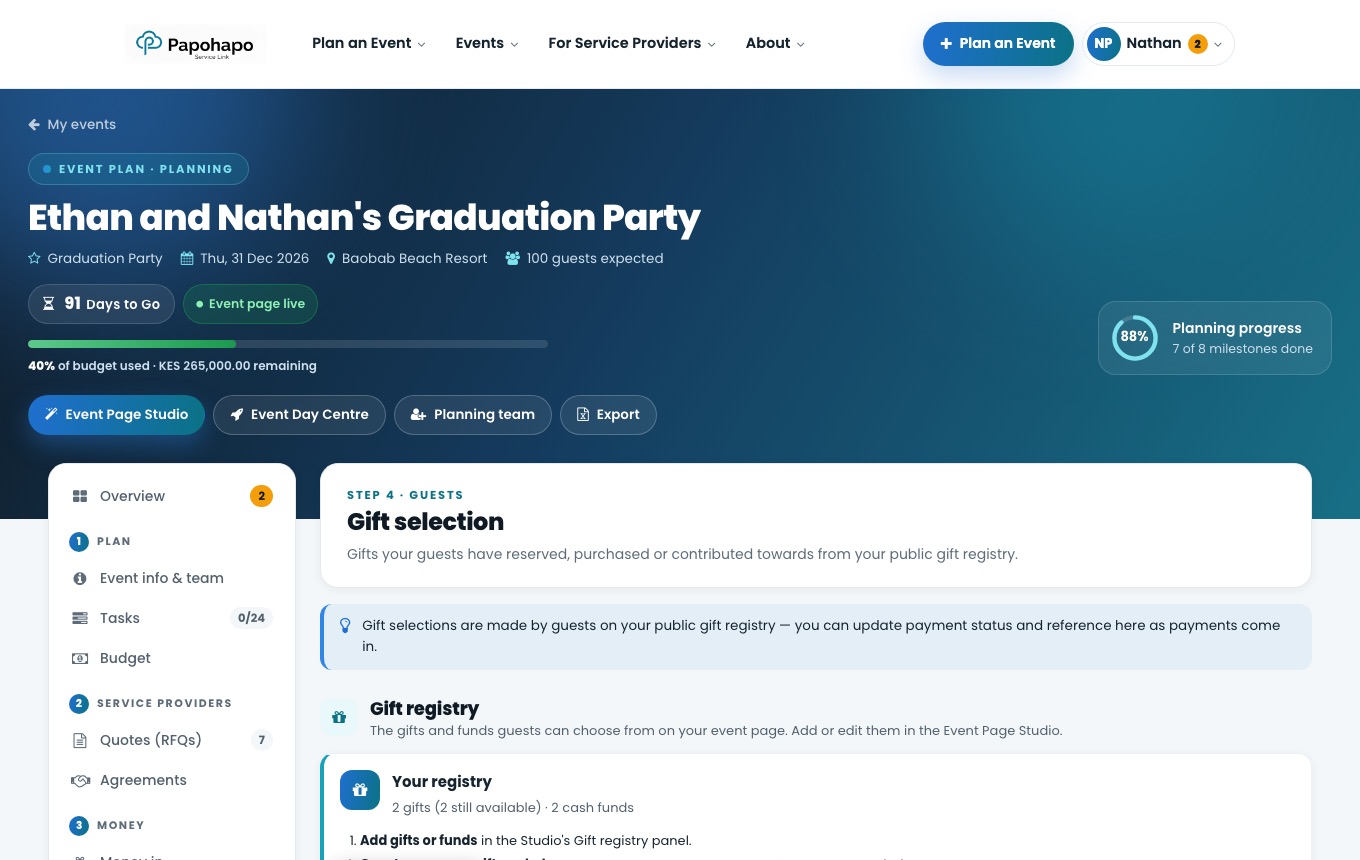Viewport: 1360px width, 860px height.
Task: Open the Planning team
Action: 472,415
